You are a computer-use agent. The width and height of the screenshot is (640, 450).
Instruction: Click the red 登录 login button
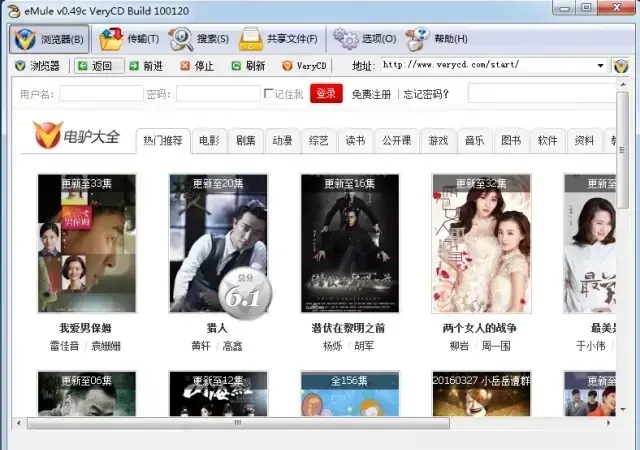click(x=326, y=94)
